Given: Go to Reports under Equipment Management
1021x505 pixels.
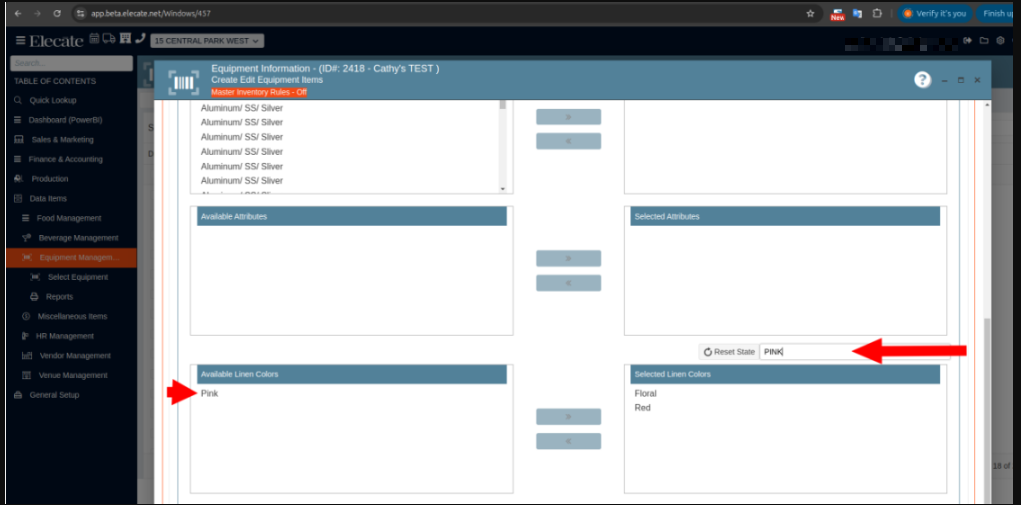Looking at the screenshot, I should pyautogui.click(x=59, y=297).
